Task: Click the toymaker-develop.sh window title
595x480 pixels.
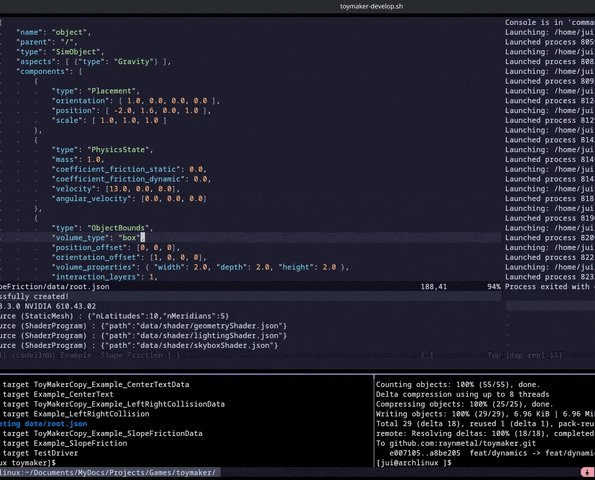Action: (371, 6)
